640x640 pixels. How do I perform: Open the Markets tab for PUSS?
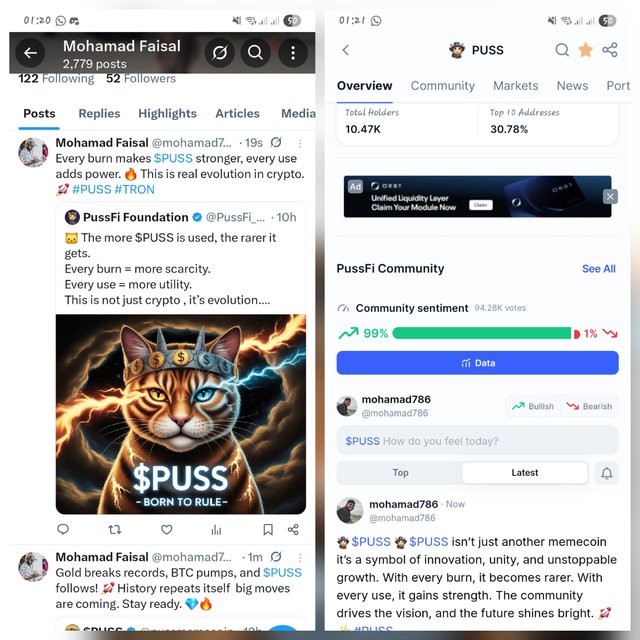516,86
